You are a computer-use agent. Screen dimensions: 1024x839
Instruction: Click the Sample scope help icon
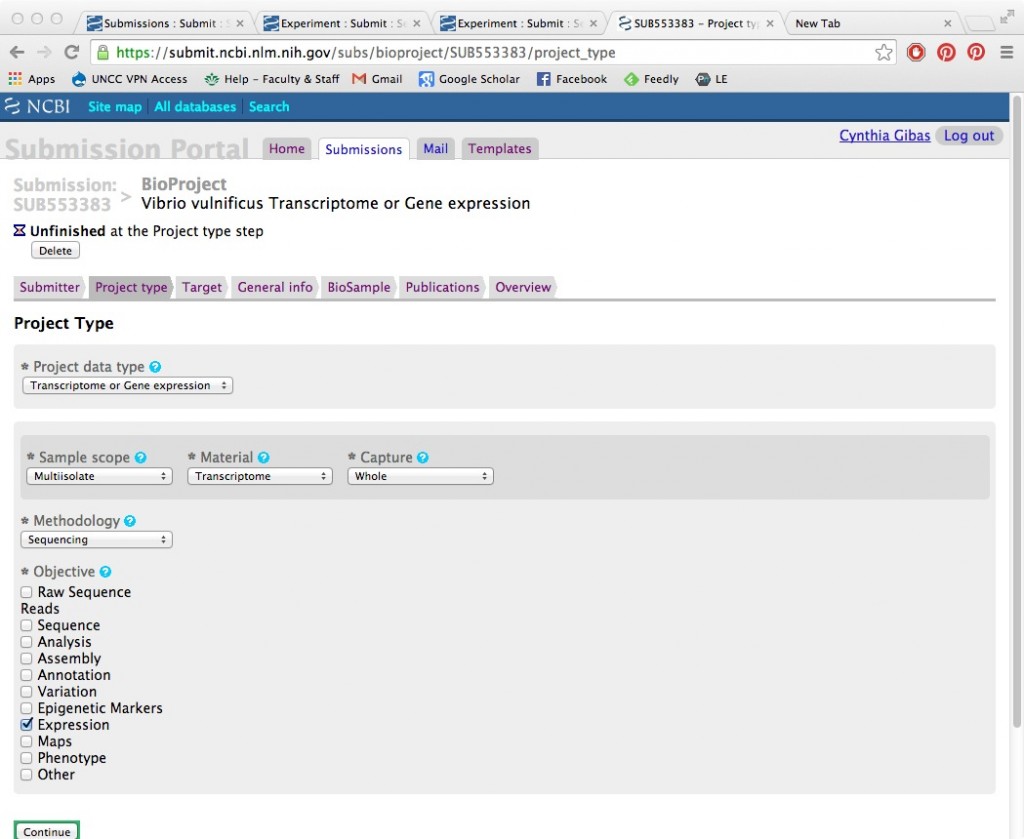[141, 458]
